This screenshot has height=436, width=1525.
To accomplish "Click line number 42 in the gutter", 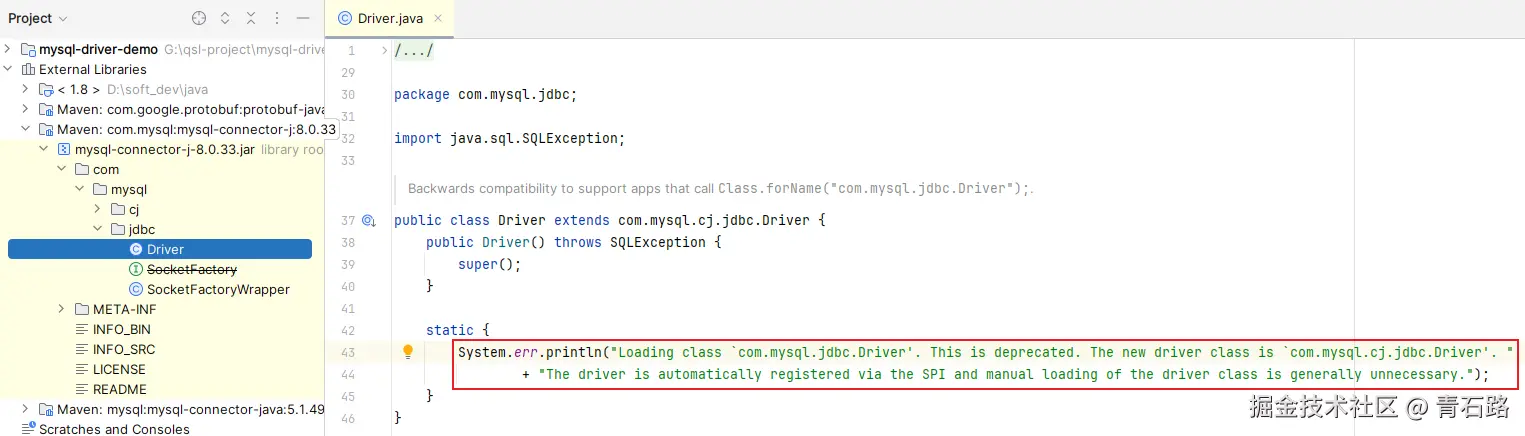I will [x=348, y=330].
